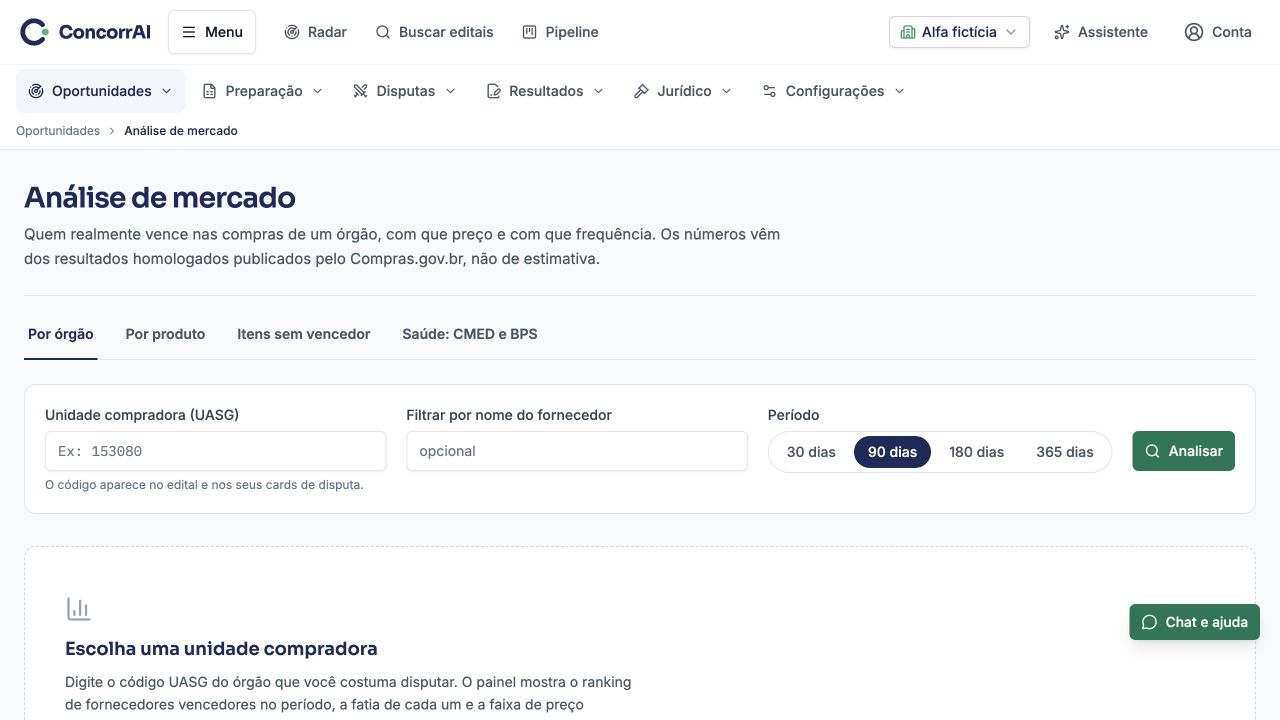The height and width of the screenshot is (720, 1280).
Task: Open the Pipeline board
Action: tap(560, 32)
